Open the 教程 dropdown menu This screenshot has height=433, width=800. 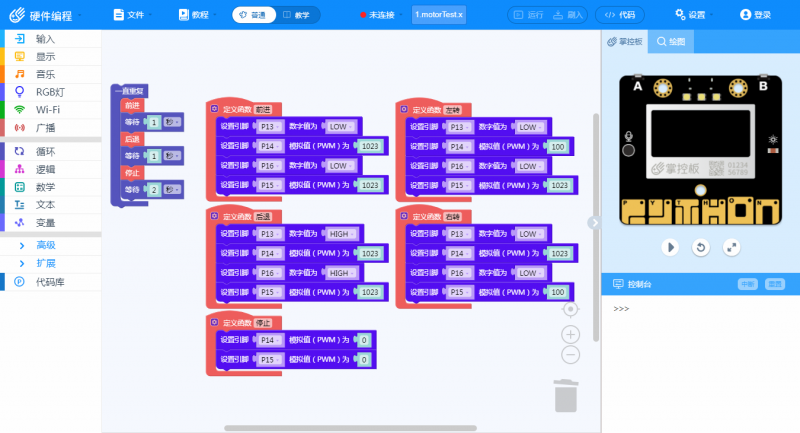(195, 15)
